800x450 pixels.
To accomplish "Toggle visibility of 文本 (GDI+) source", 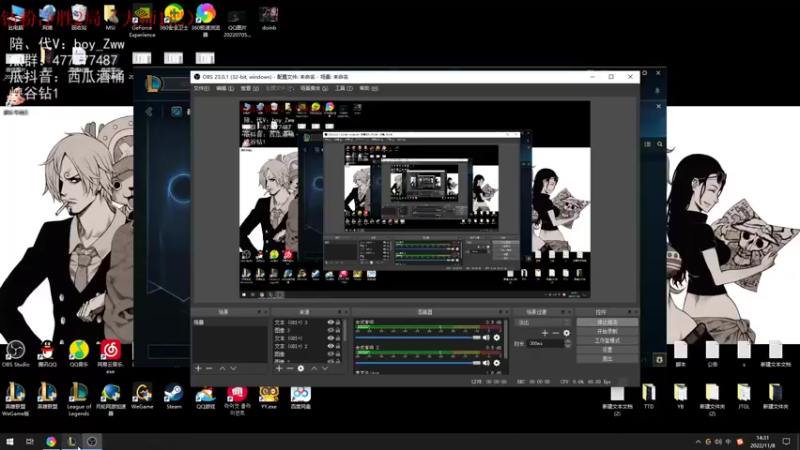I will click(331, 338).
